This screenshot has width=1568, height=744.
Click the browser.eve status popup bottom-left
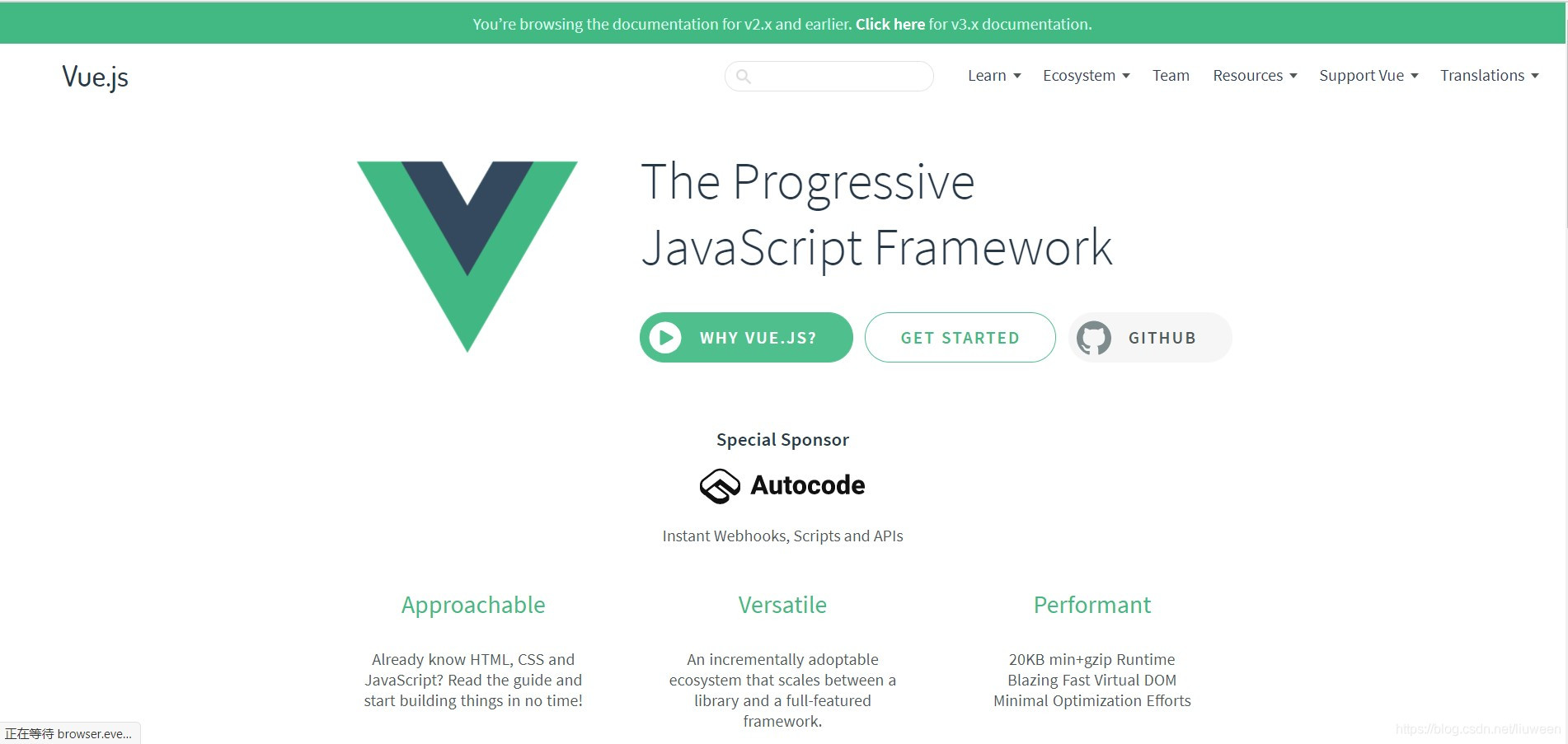point(70,733)
